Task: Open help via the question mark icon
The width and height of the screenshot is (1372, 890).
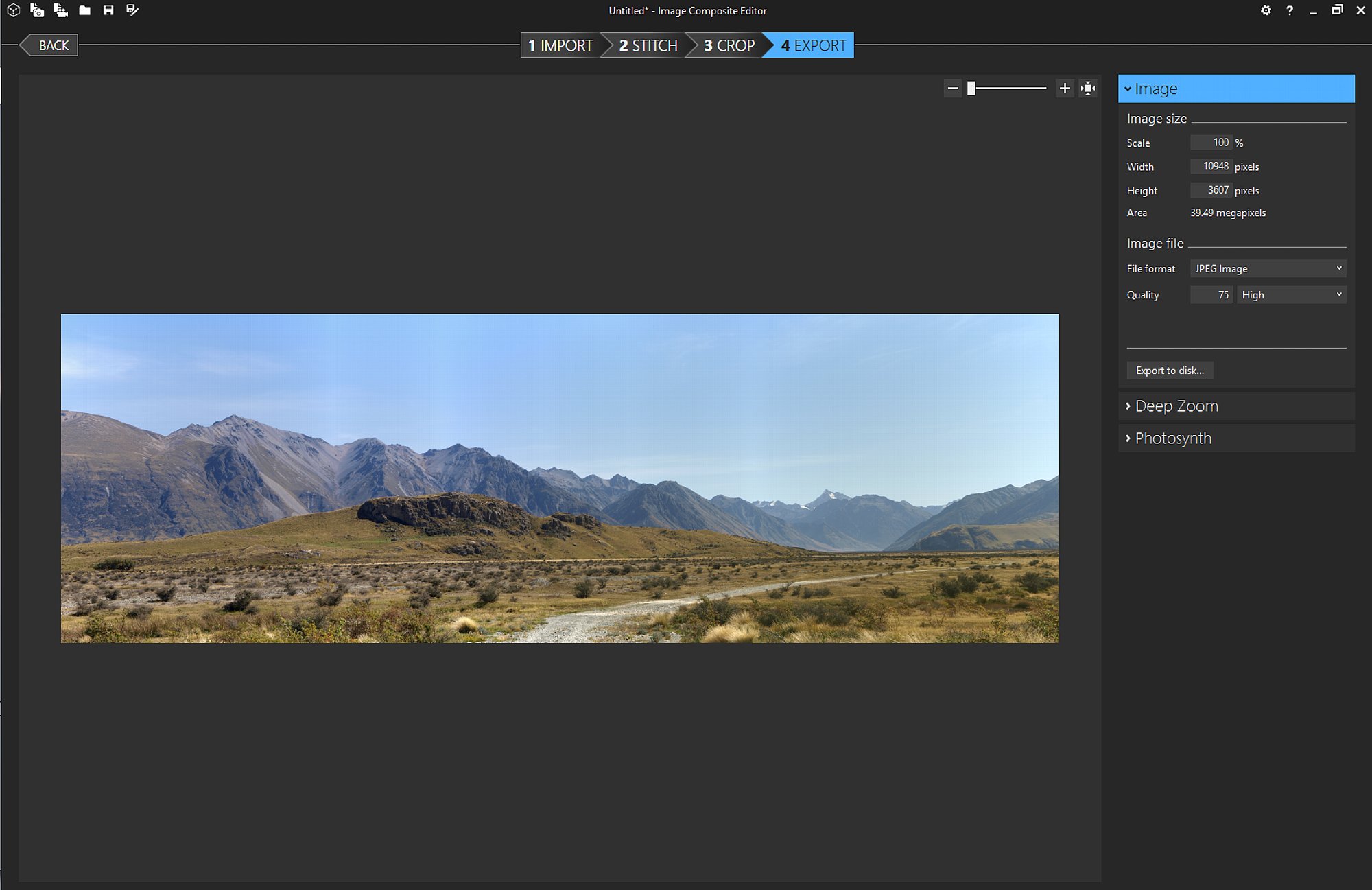Action: coord(1290,10)
